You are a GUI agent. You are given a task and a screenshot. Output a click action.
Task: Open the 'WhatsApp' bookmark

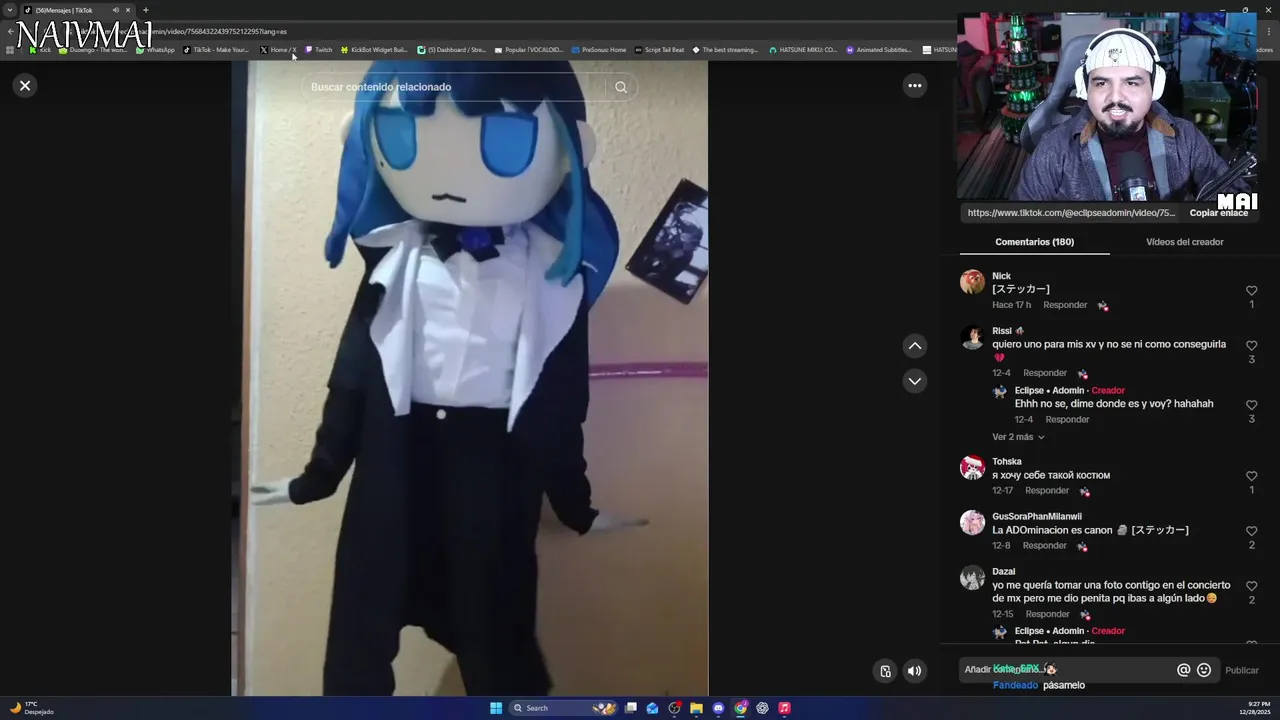point(155,50)
